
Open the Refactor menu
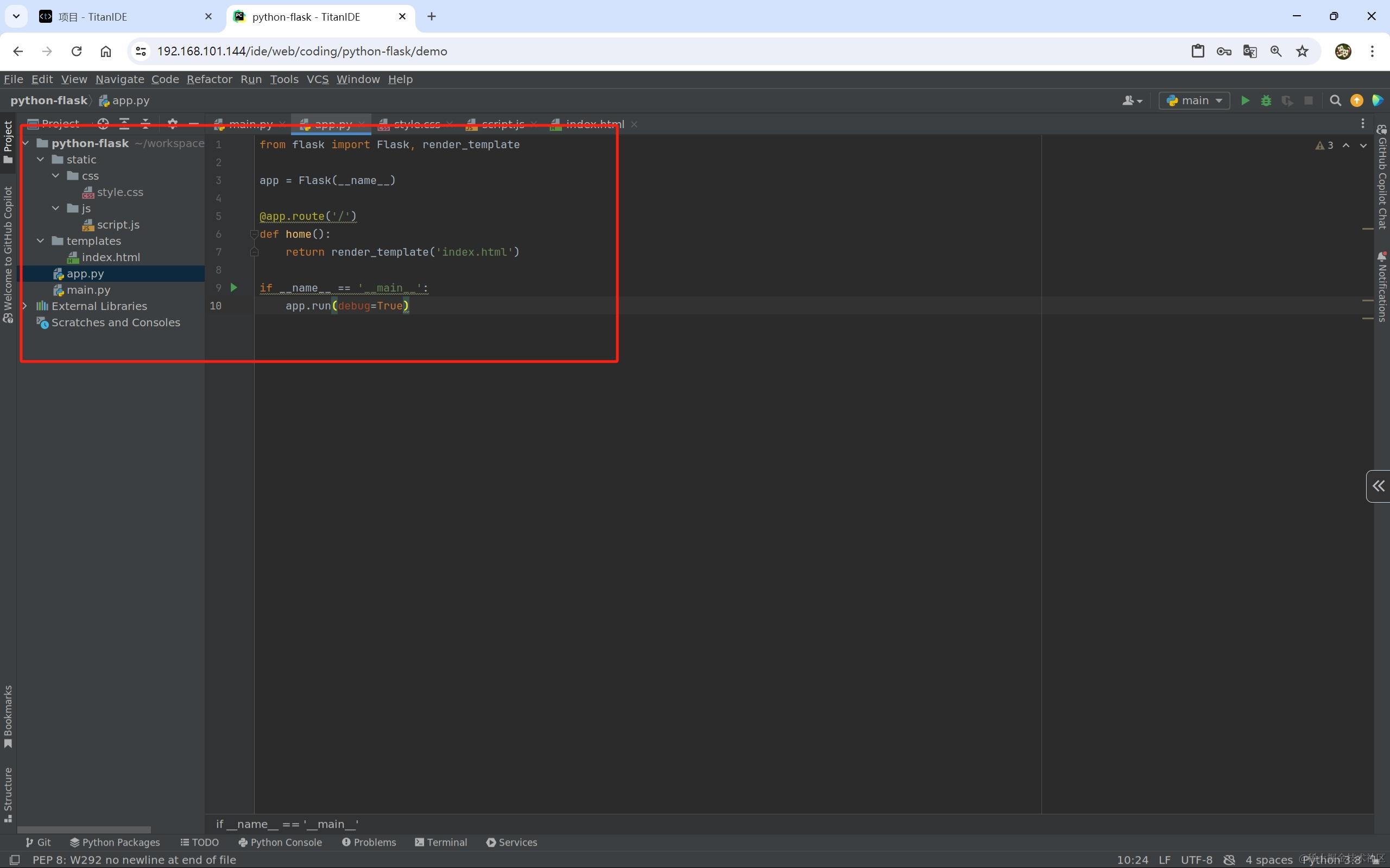click(x=209, y=79)
